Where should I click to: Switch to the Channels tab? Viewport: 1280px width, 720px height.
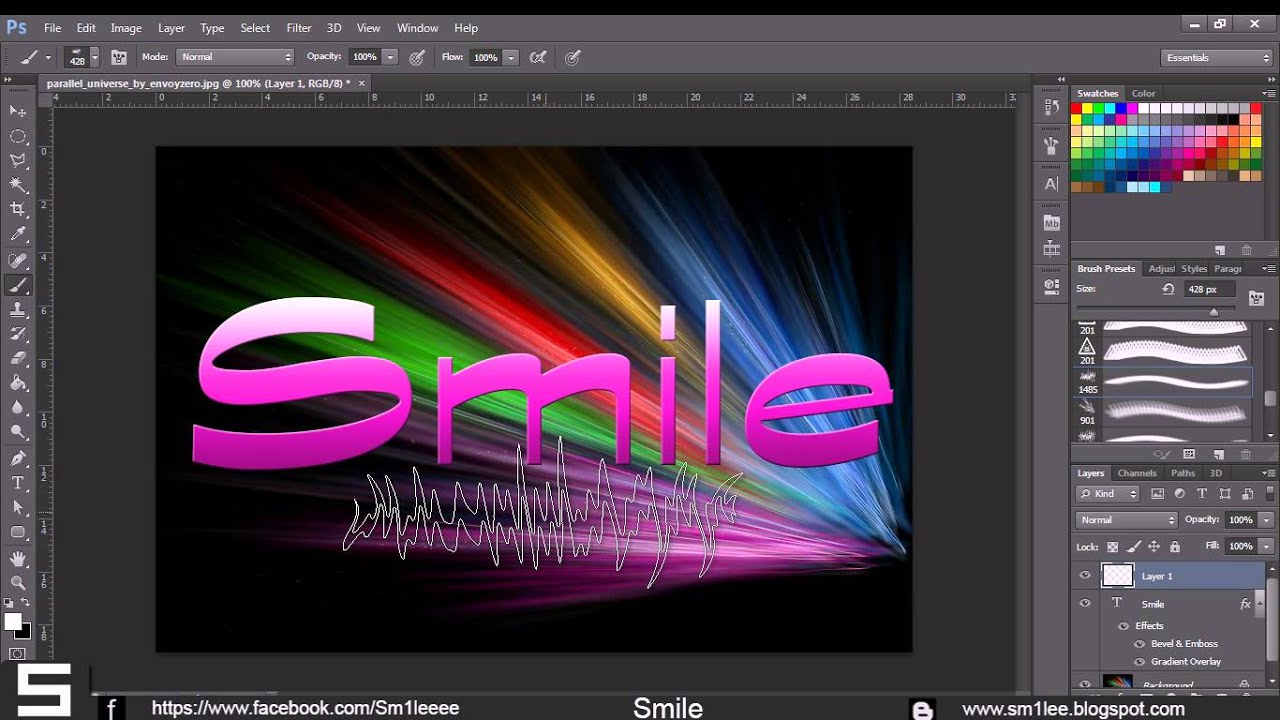[x=1137, y=473]
